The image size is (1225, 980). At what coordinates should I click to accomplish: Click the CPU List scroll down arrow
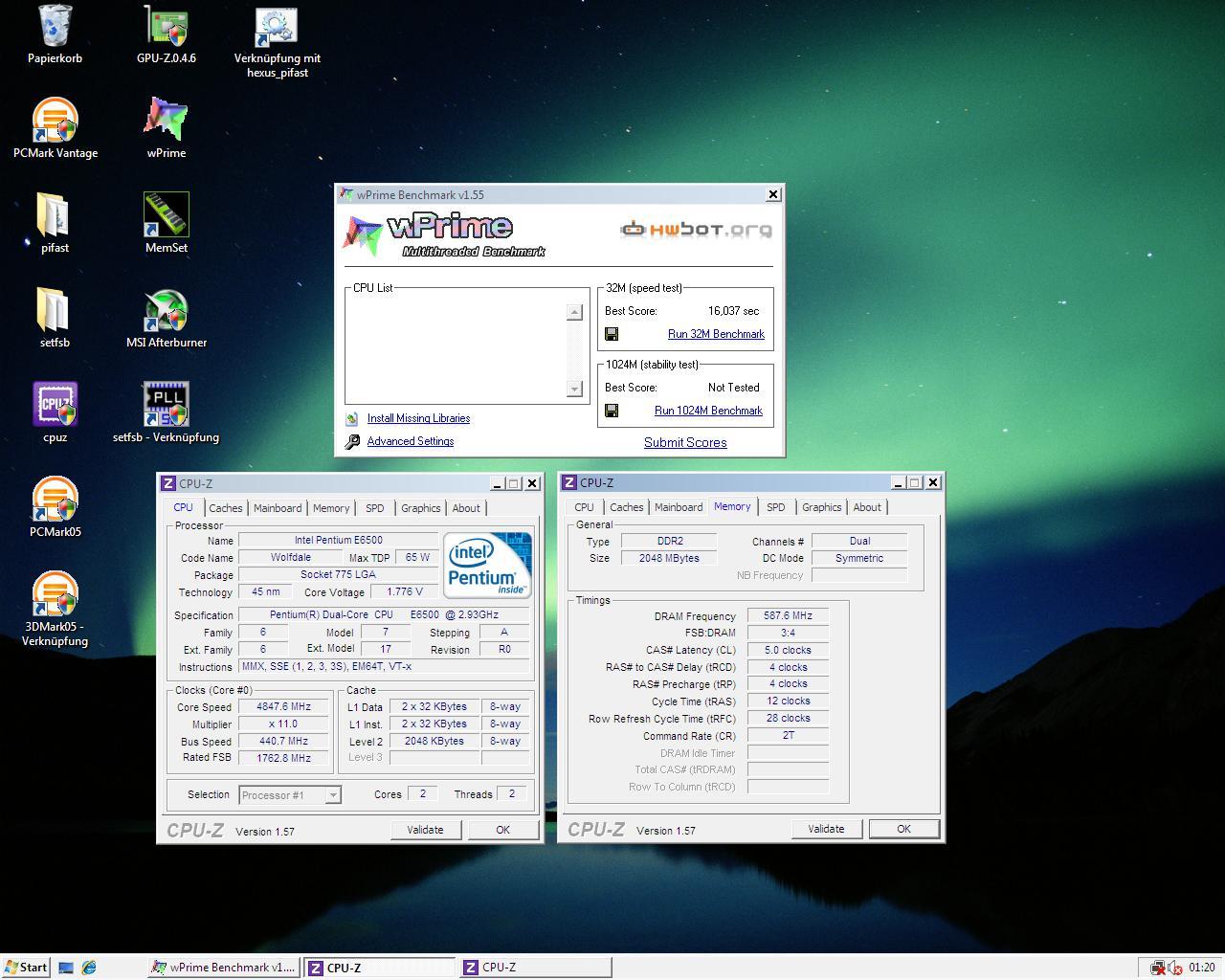[x=574, y=389]
